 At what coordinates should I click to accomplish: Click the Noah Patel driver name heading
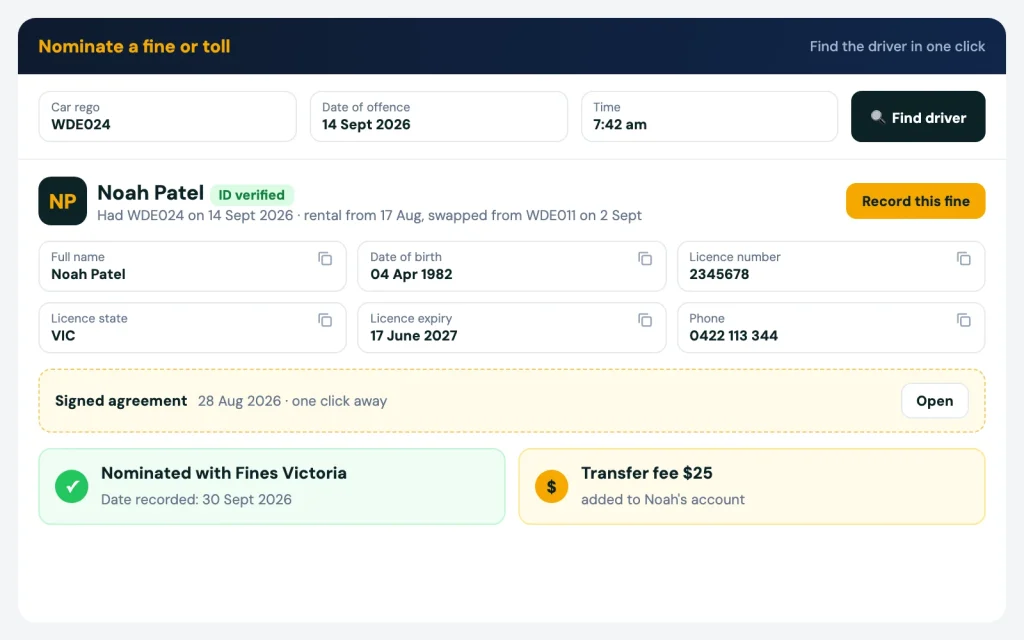(x=151, y=193)
